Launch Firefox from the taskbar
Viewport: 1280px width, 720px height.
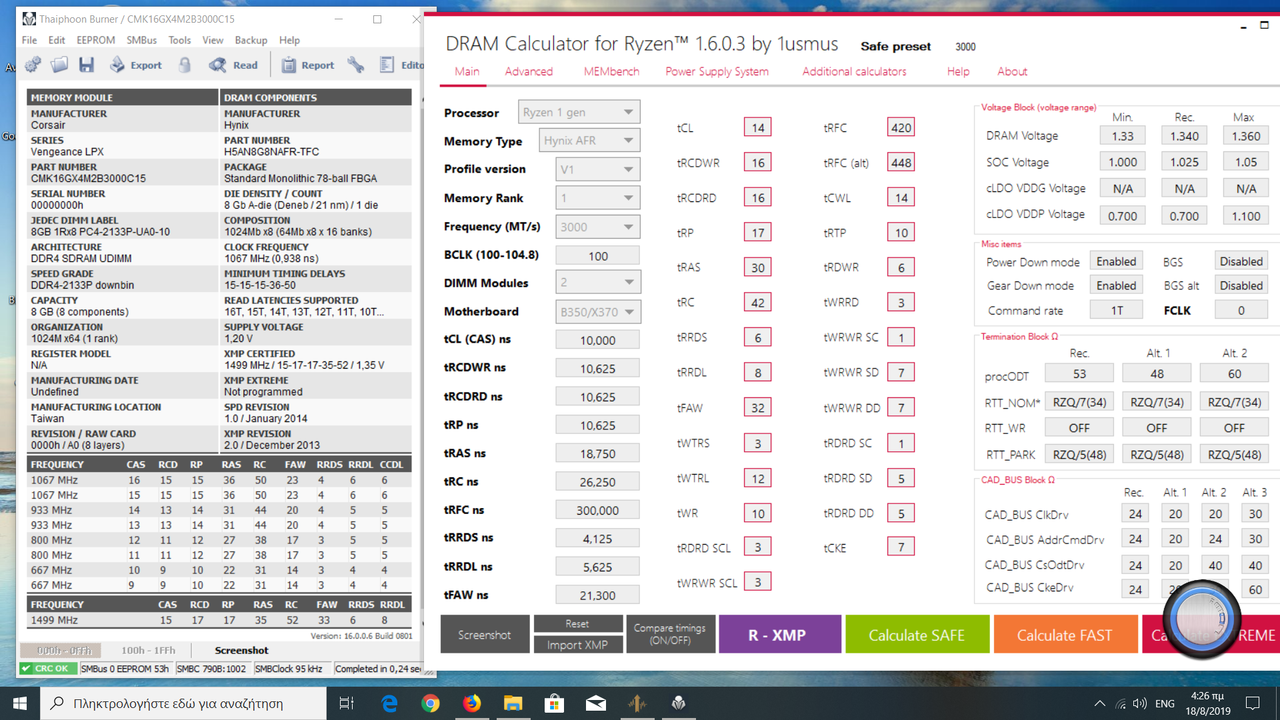471,703
